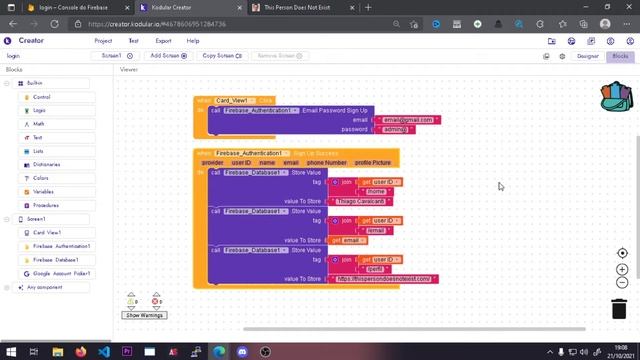Click the Kodular Creator logo
Image resolution: width=640 pixels, height=360 pixels.
pos(7,41)
